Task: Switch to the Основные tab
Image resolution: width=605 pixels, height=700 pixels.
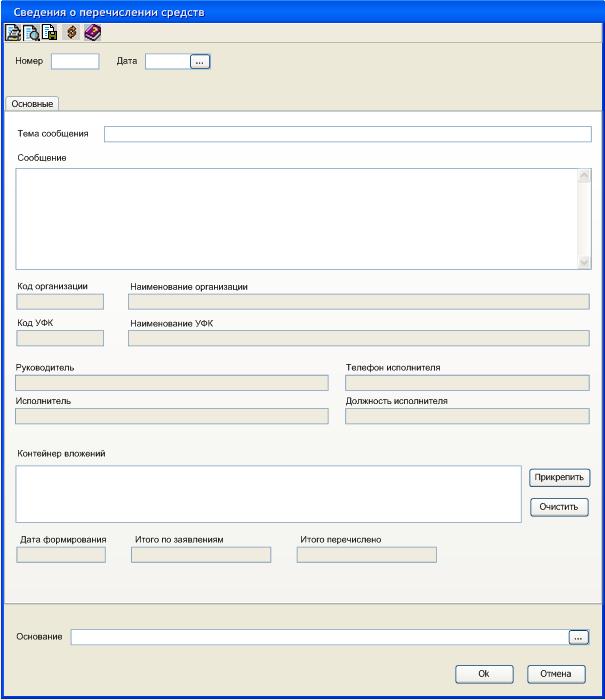Action: click(32, 104)
